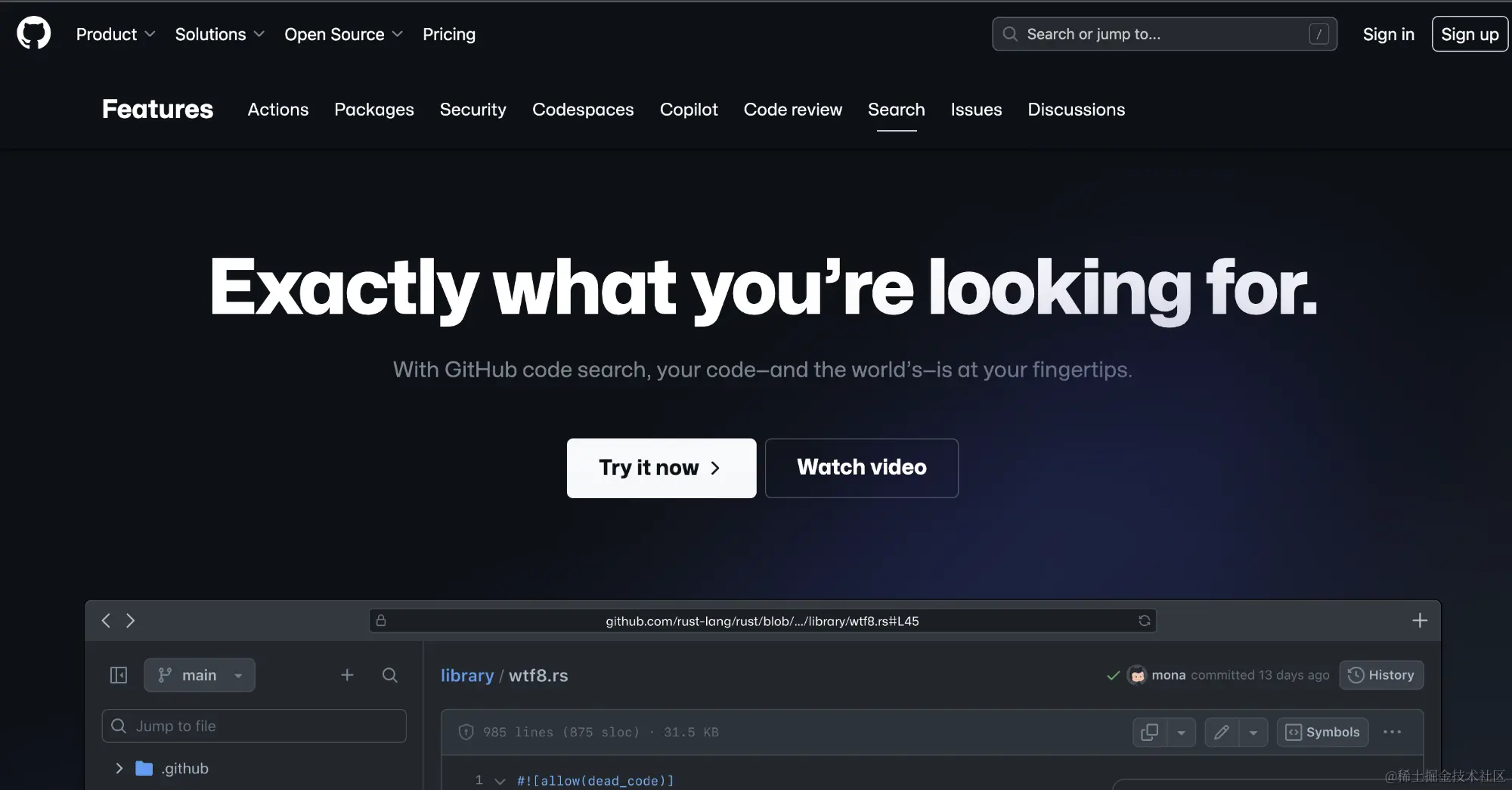Select the Search features tab
Screen dimensions: 1512x790
point(897,110)
